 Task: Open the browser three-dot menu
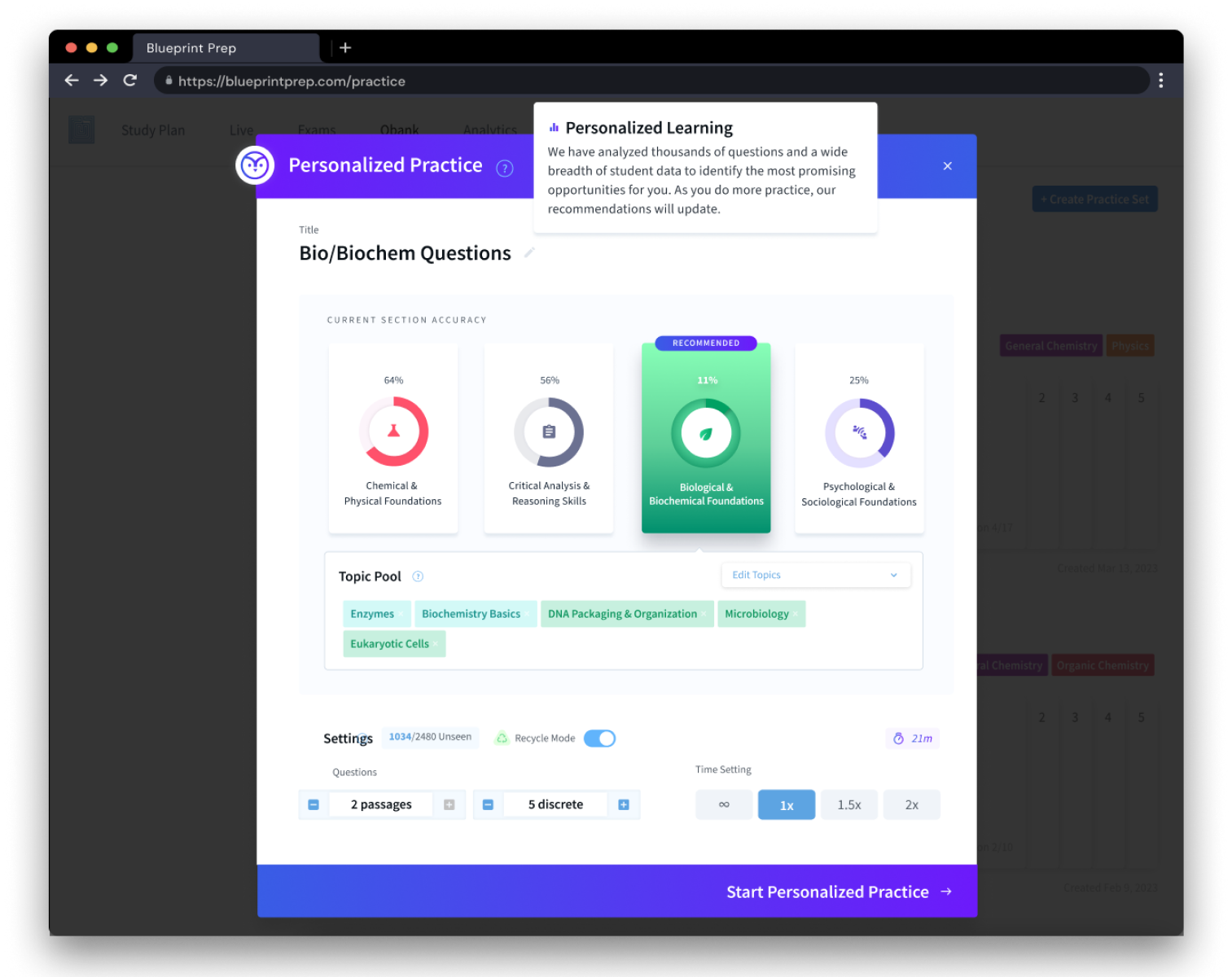(x=1161, y=81)
